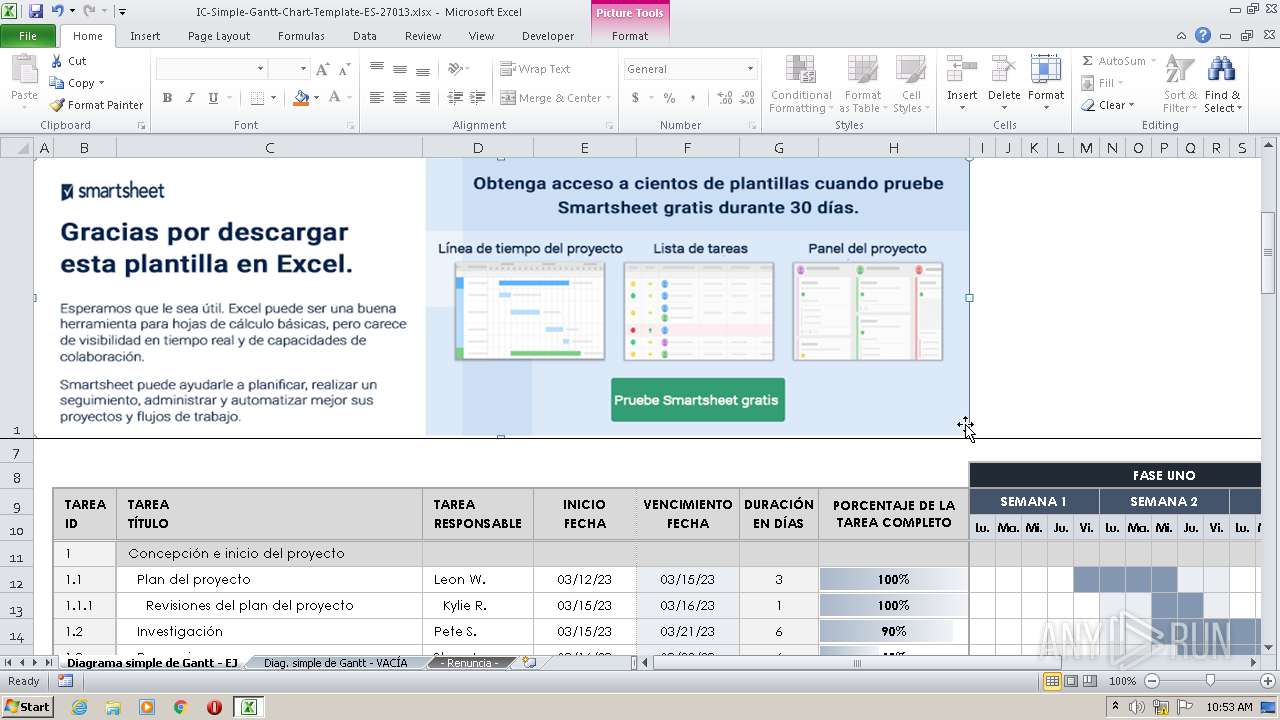
Task: Open Internet Explorer from taskbar
Action: (x=80, y=707)
